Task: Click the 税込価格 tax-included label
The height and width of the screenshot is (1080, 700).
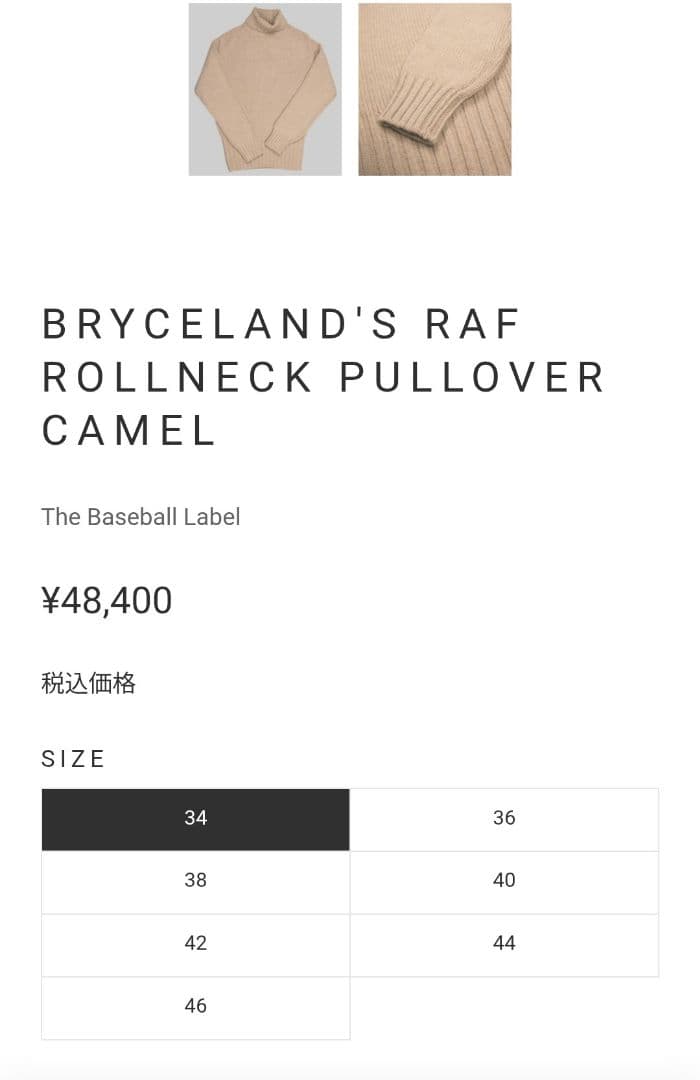Action: click(x=88, y=684)
